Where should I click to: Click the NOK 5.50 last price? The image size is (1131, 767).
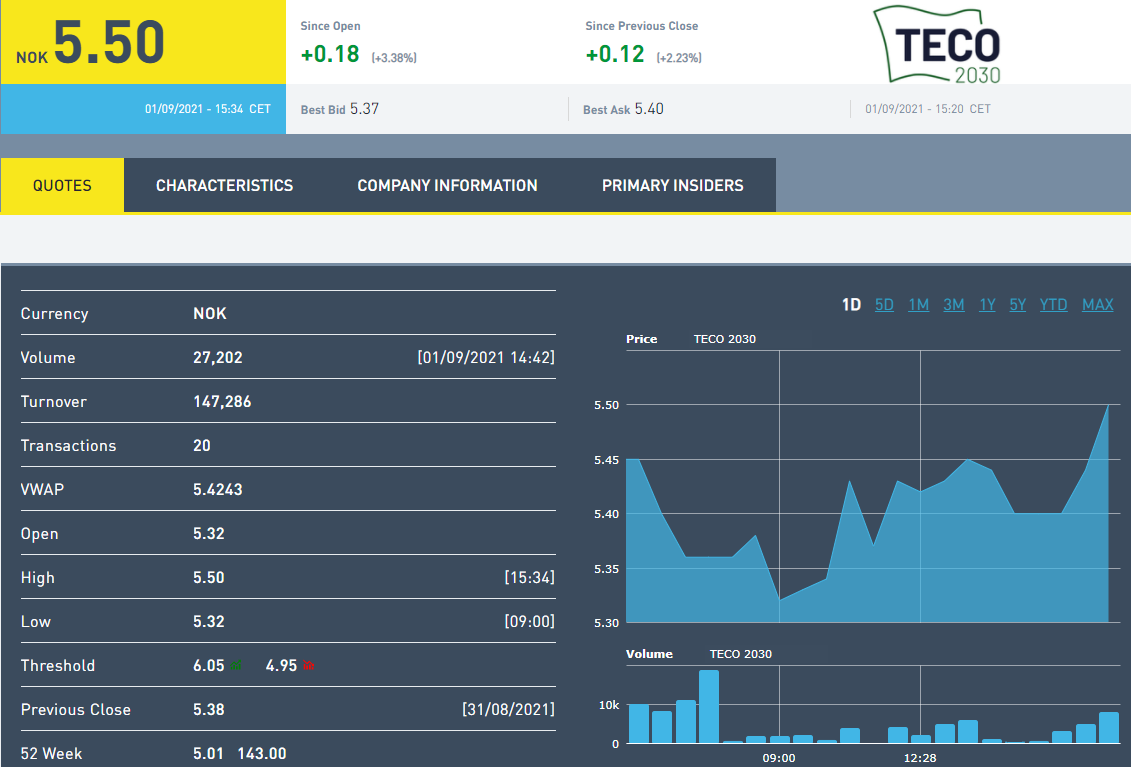[91, 43]
